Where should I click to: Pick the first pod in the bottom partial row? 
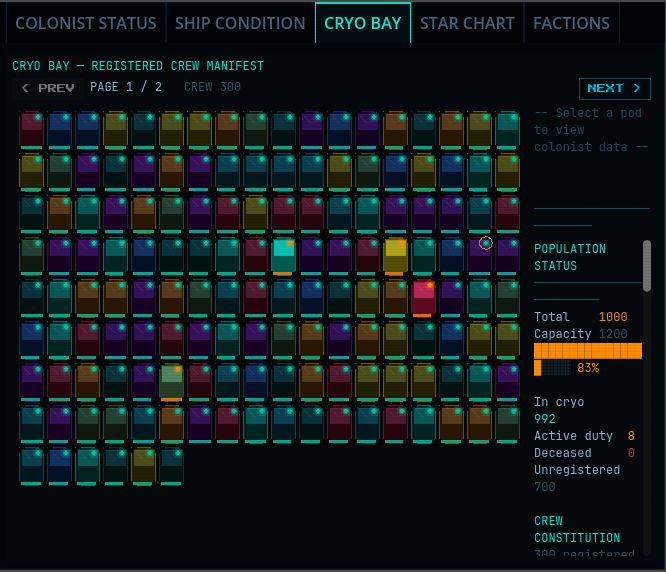(x=31, y=467)
